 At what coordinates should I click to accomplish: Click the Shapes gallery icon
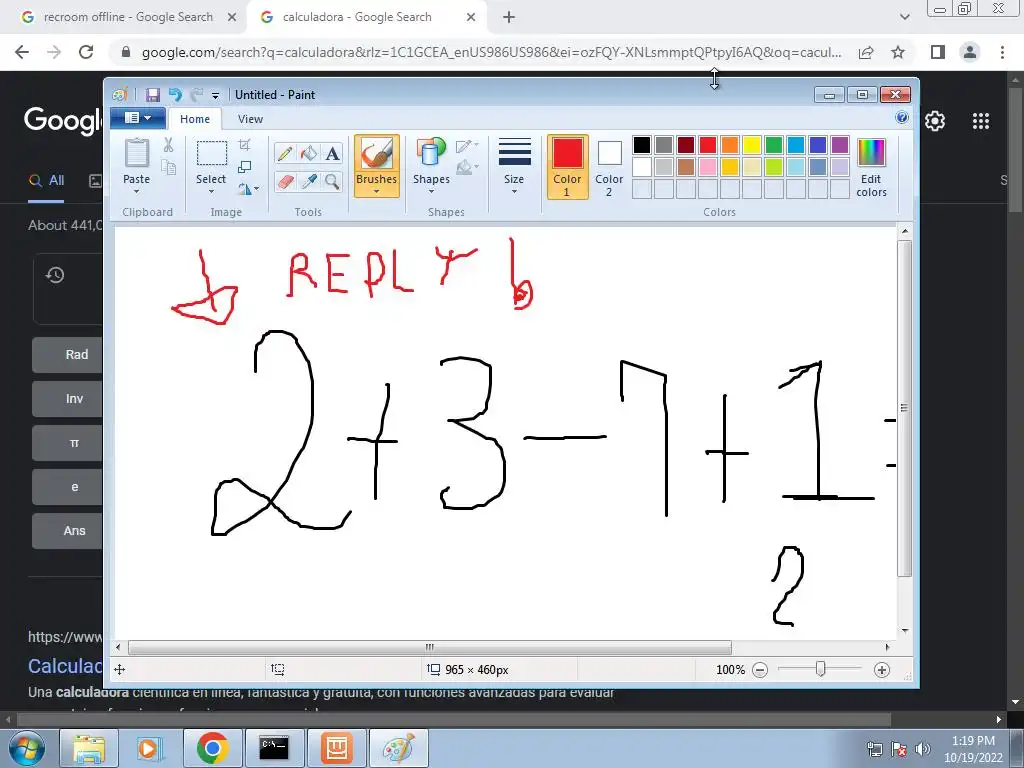(431, 153)
